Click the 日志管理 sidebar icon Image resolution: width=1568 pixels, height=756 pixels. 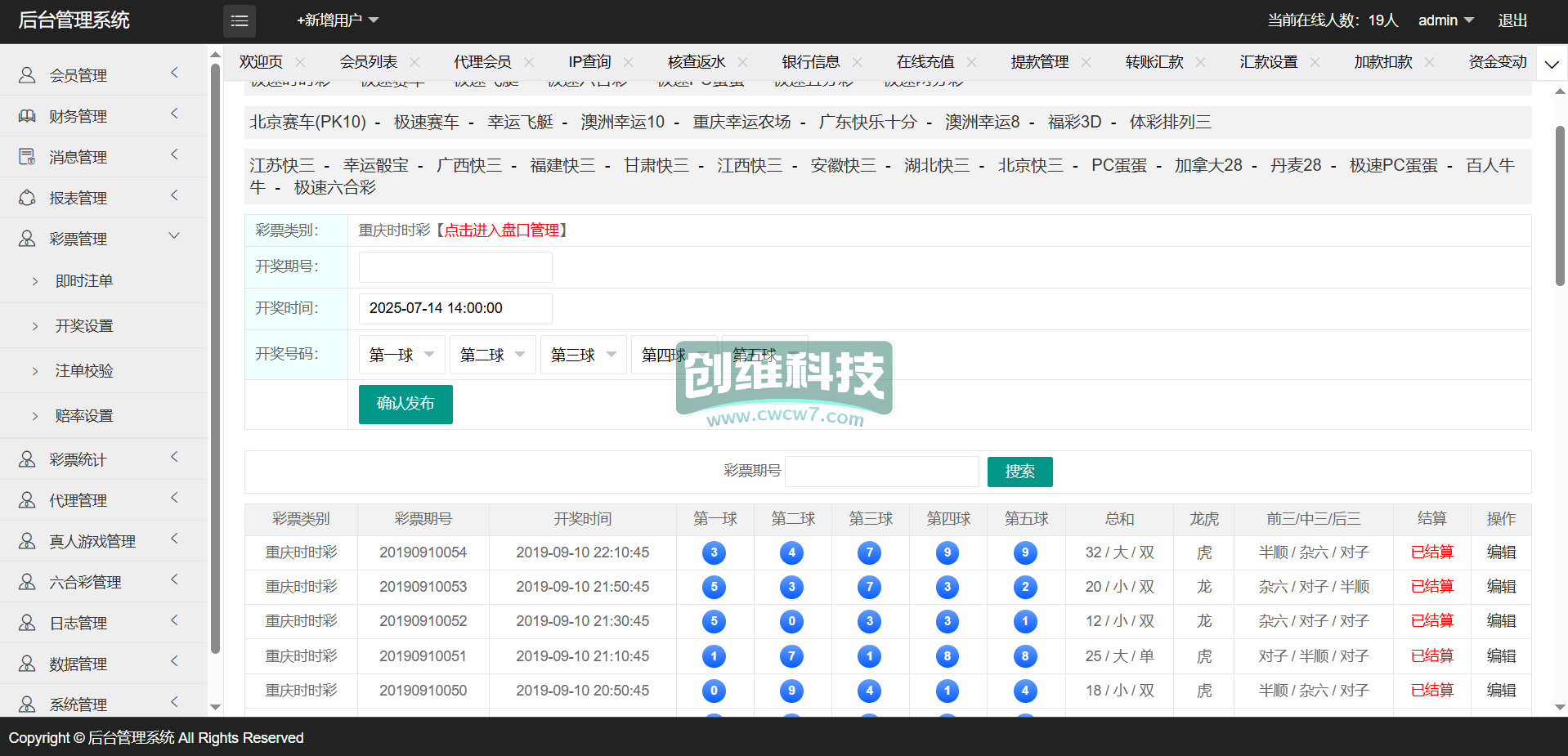(x=27, y=623)
